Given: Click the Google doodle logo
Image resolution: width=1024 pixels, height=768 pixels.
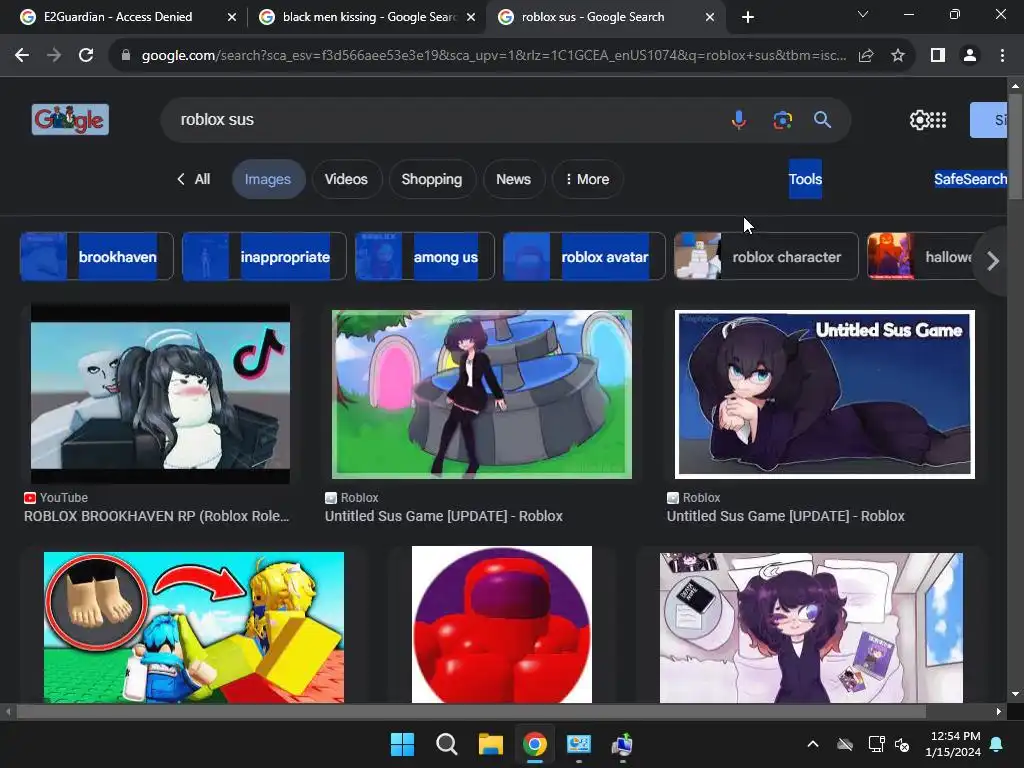Looking at the screenshot, I should [x=71, y=120].
